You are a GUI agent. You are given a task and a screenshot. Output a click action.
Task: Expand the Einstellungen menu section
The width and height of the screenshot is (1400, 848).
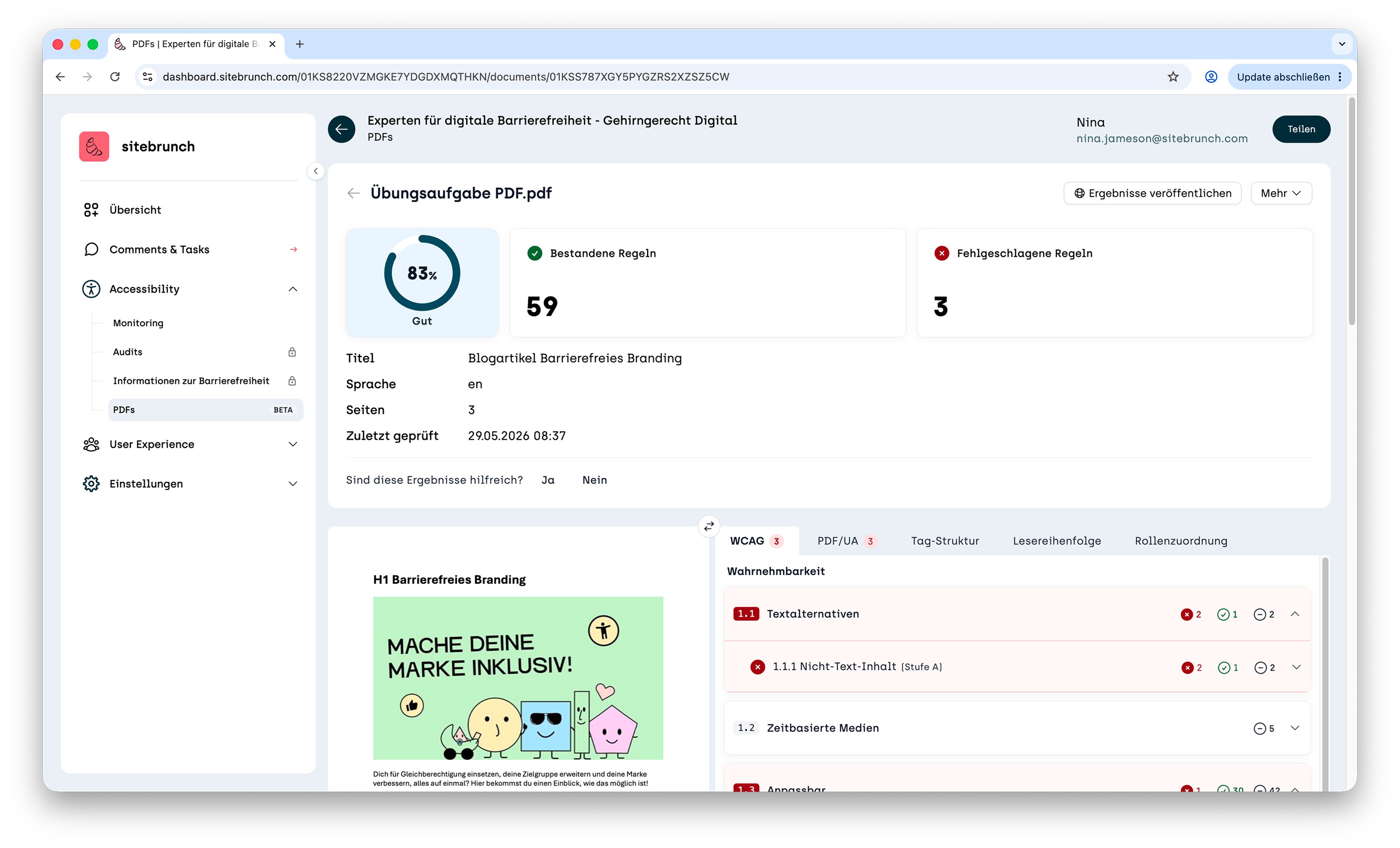(x=292, y=484)
